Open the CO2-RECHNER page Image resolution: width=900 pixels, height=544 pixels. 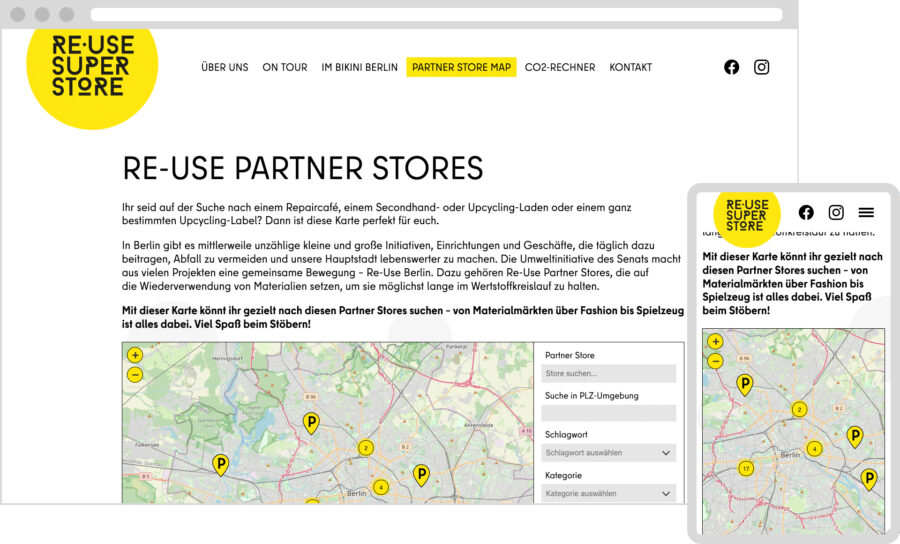(560, 67)
